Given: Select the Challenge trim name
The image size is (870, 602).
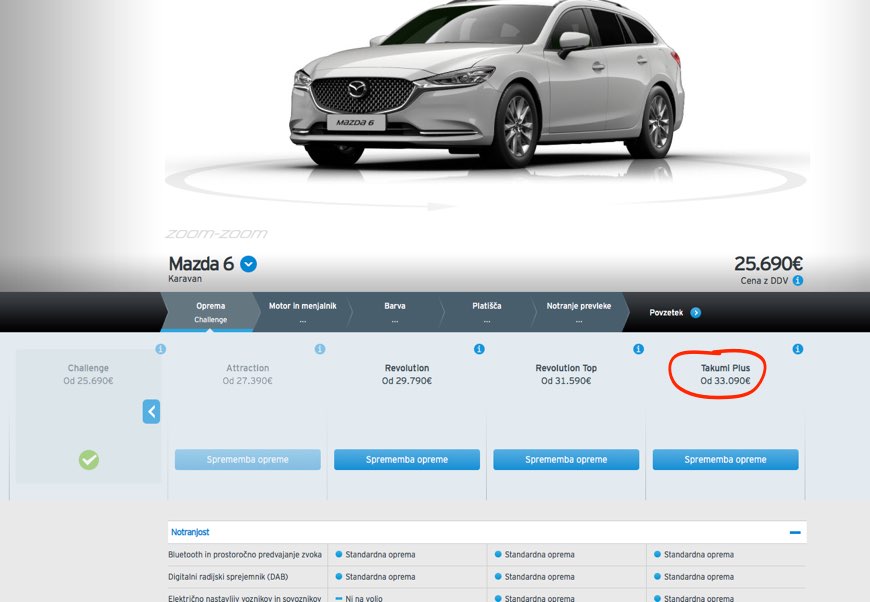Looking at the screenshot, I should (88, 368).
